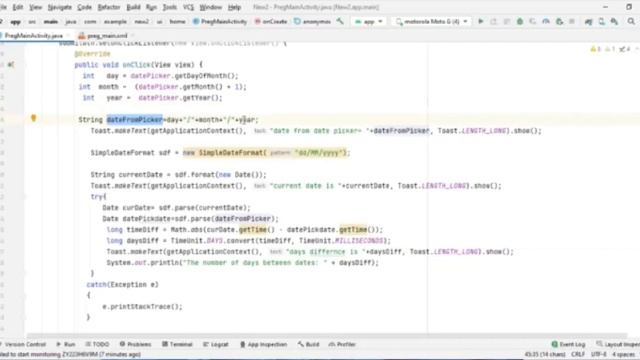Click Sync Project with Gradle Files icon
640x360 pixels.
click(x=588, y=21)
